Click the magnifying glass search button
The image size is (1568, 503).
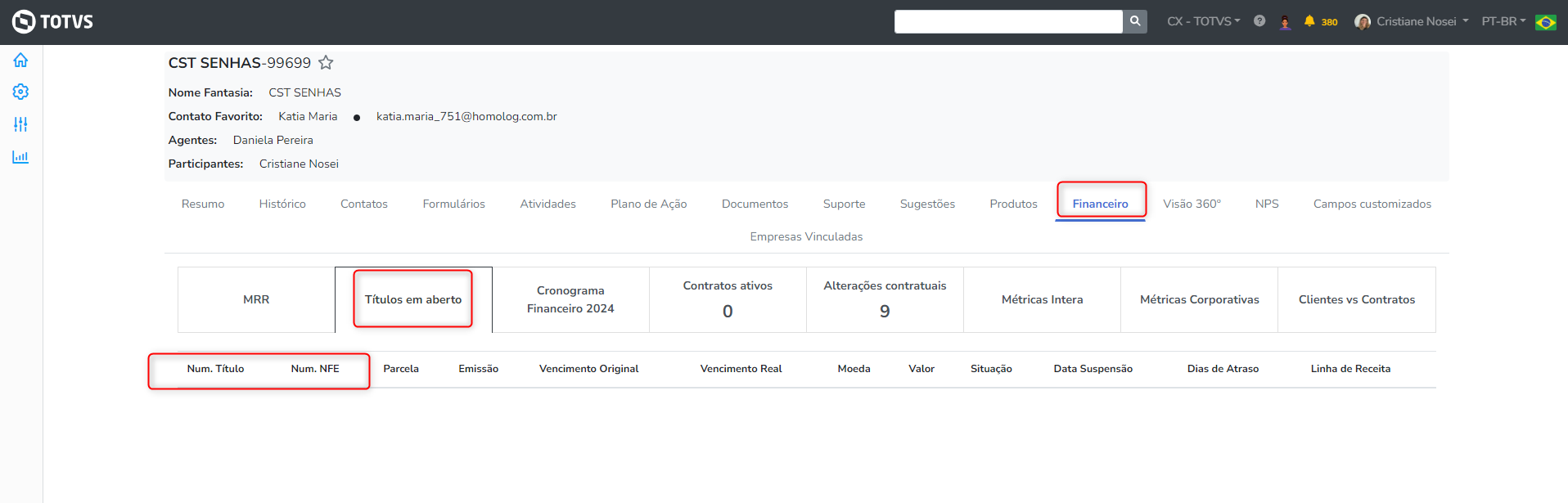coord(1134,21)
